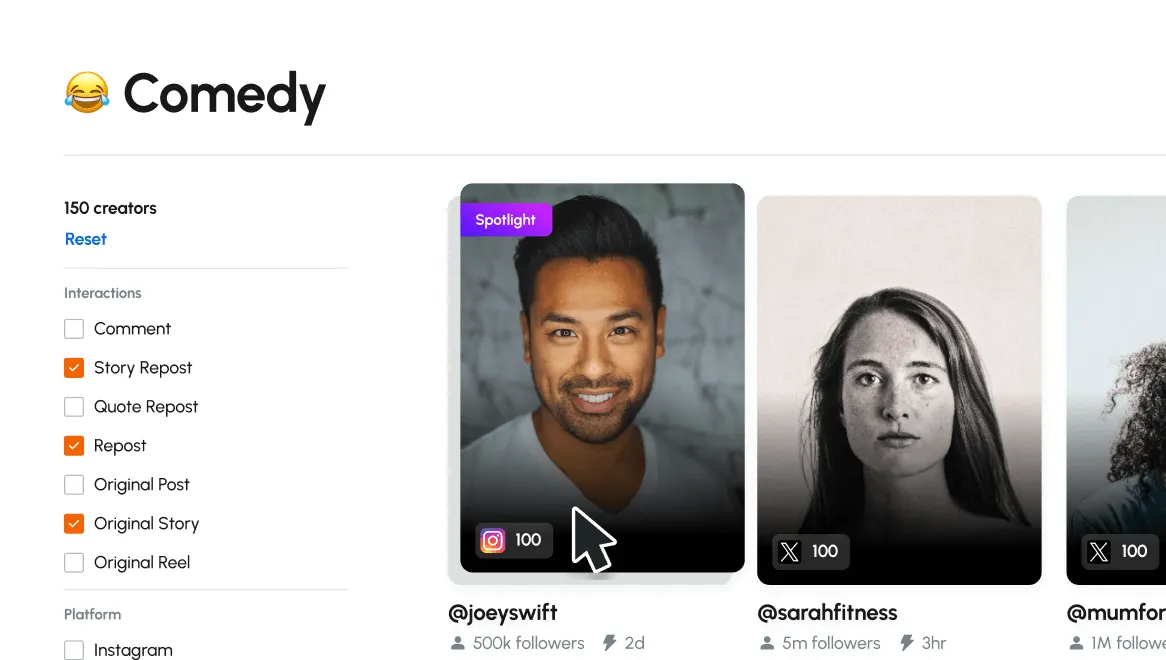Click the Reset filters link

click(86, 239)
